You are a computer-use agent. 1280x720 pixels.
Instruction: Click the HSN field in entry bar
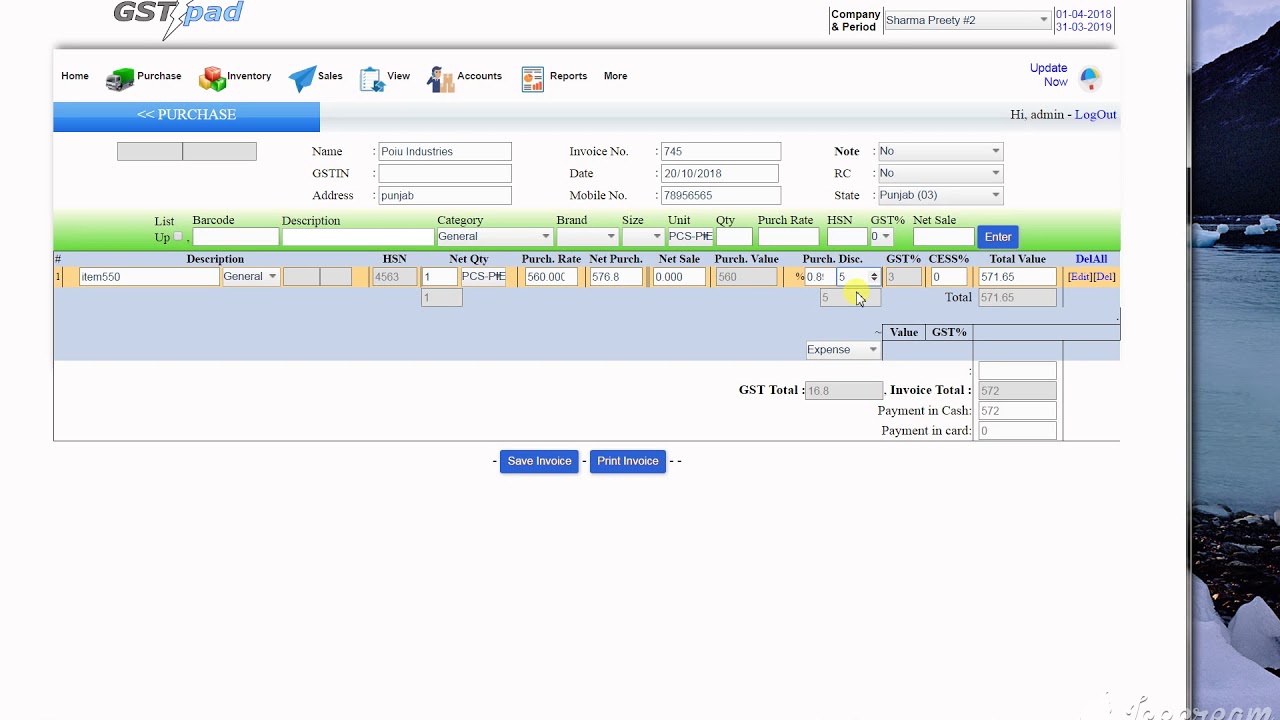(847, 237)
